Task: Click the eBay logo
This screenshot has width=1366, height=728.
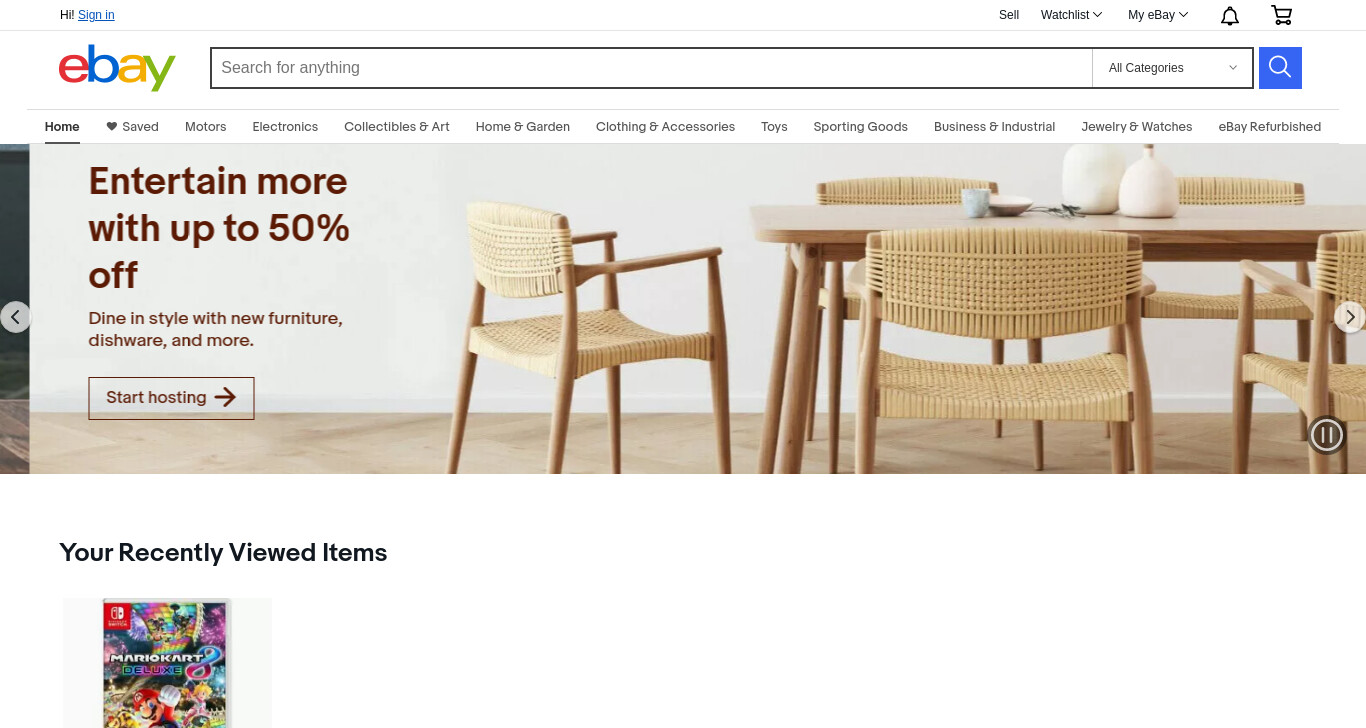Action: click(x=117, y=68)
